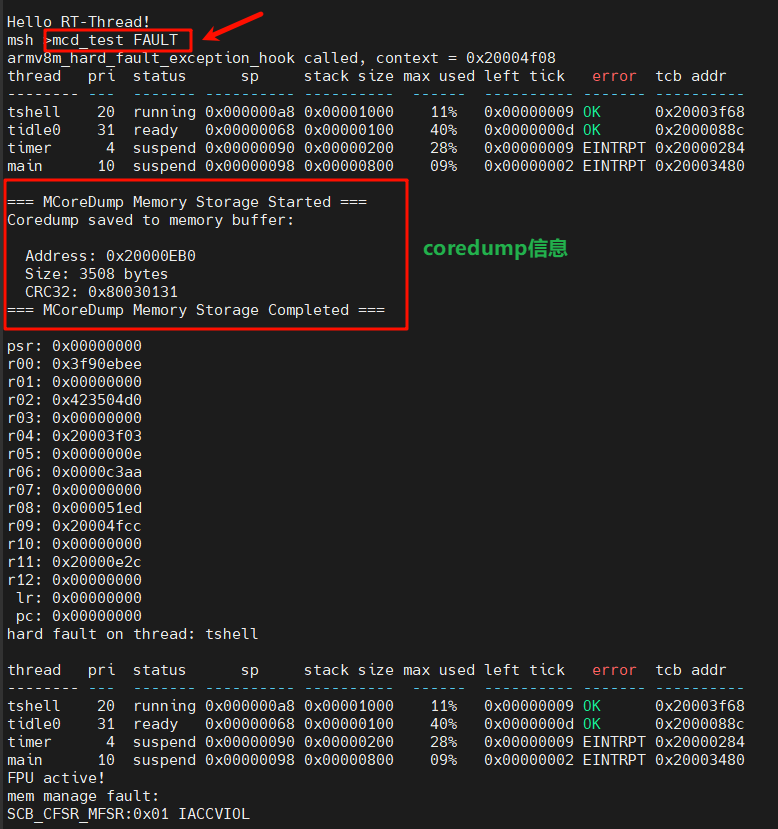Click the 'pc: 0x00000000' register line
Viewport: 778px width, 829px height.
[79, 615]
